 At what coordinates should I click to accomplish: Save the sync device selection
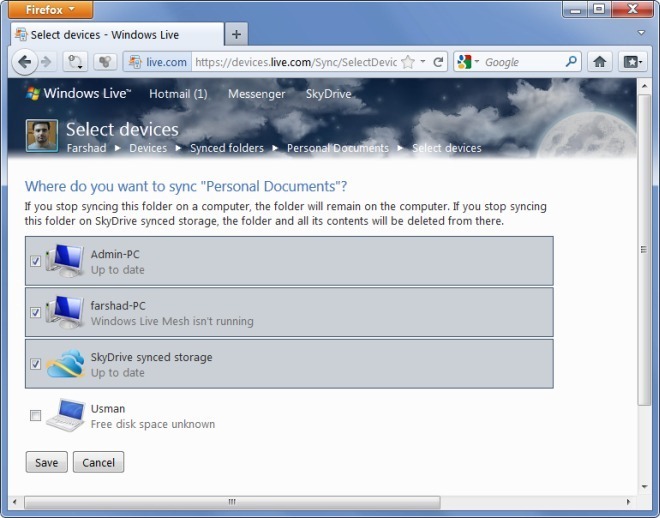tap(46, 462)
